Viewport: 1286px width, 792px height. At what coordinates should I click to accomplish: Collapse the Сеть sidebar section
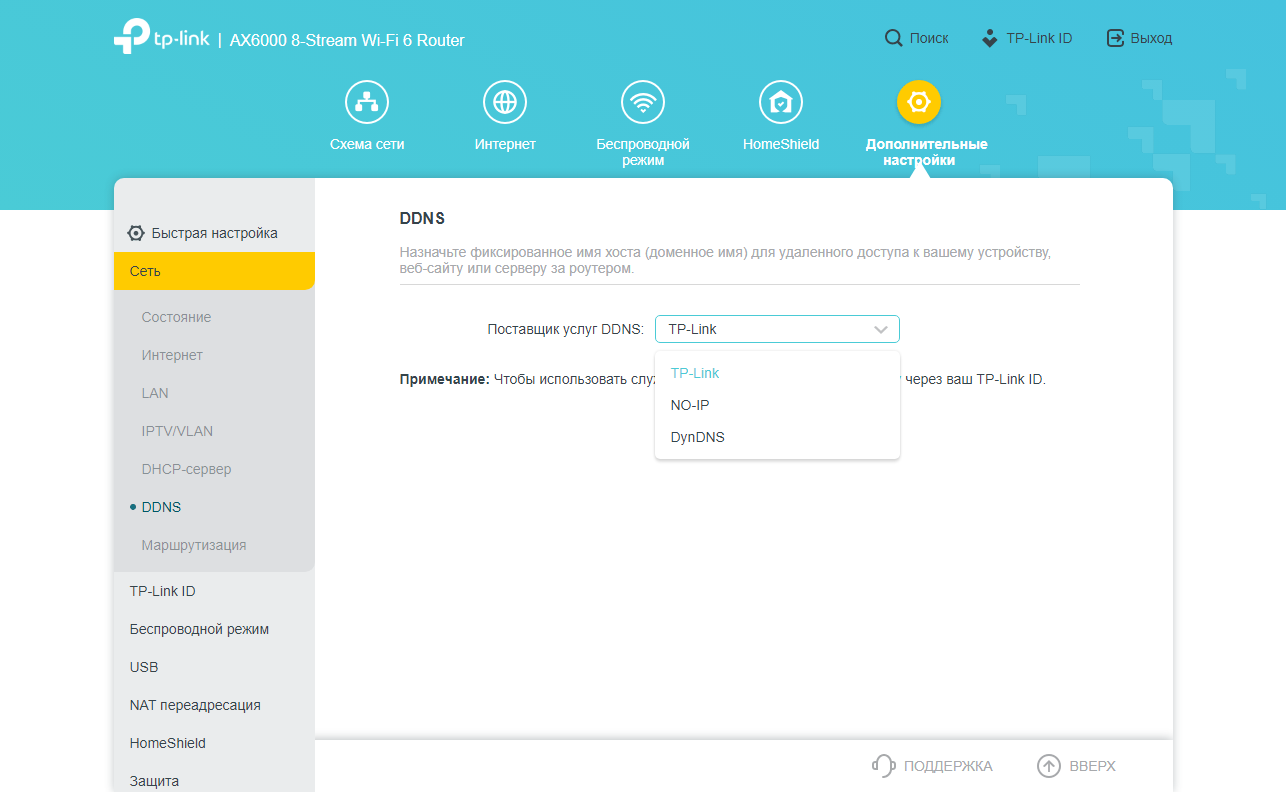pos(214,271)
